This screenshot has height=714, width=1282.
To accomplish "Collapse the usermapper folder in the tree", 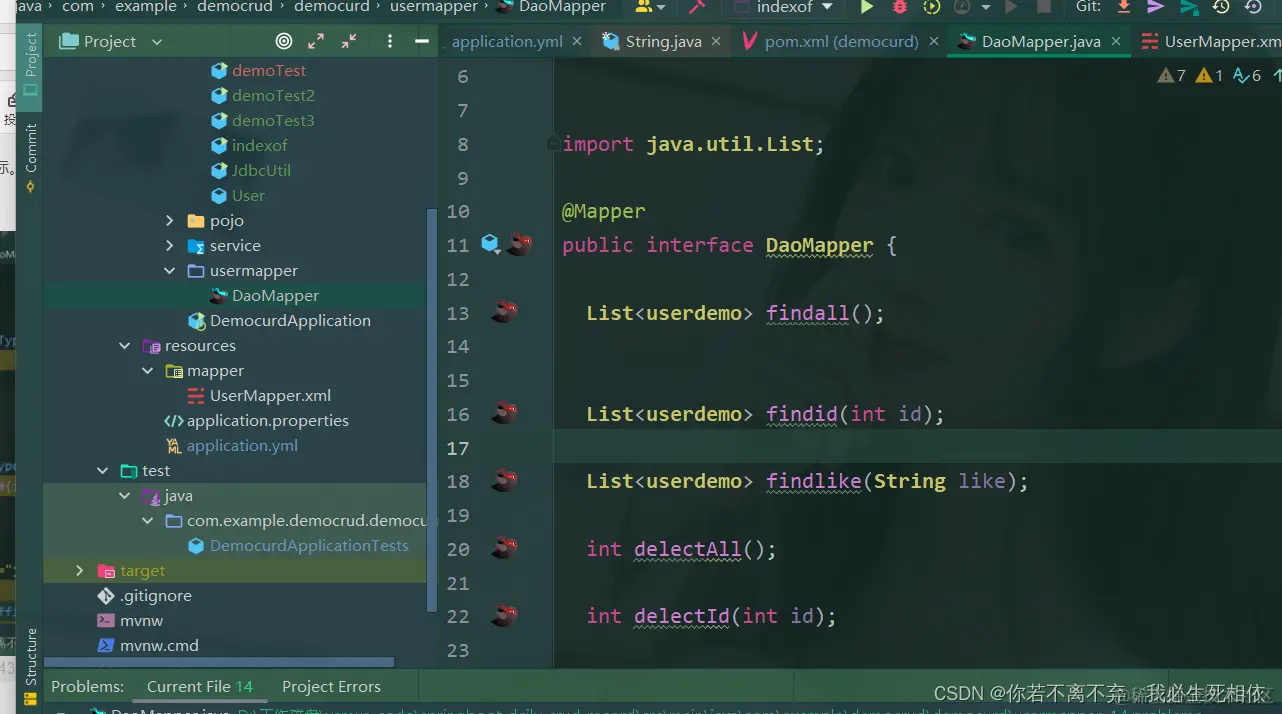I will point(170,271).
